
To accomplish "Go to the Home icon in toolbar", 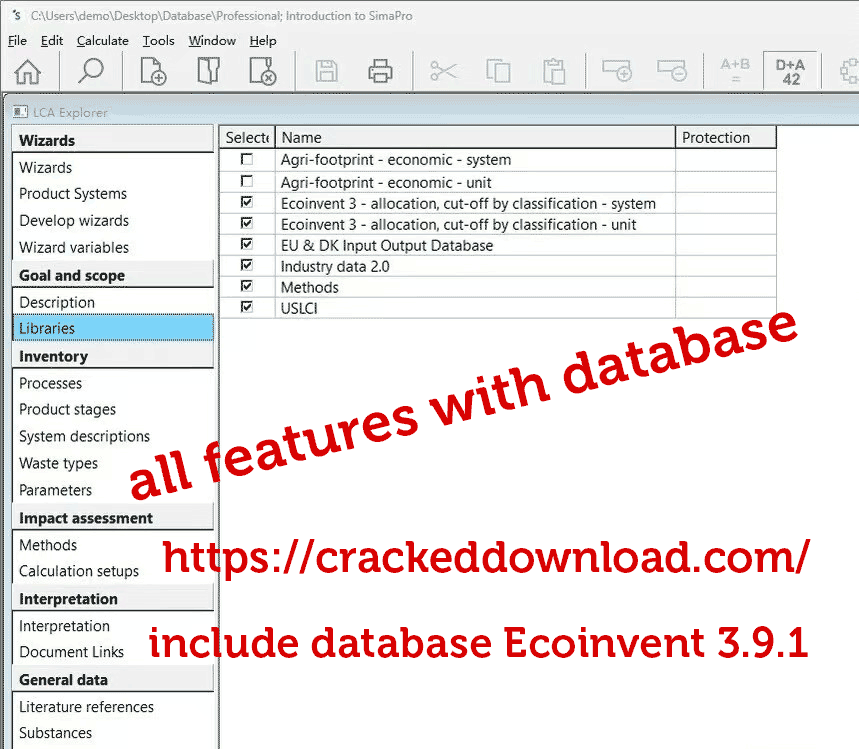I will click(x=28, y=72).
